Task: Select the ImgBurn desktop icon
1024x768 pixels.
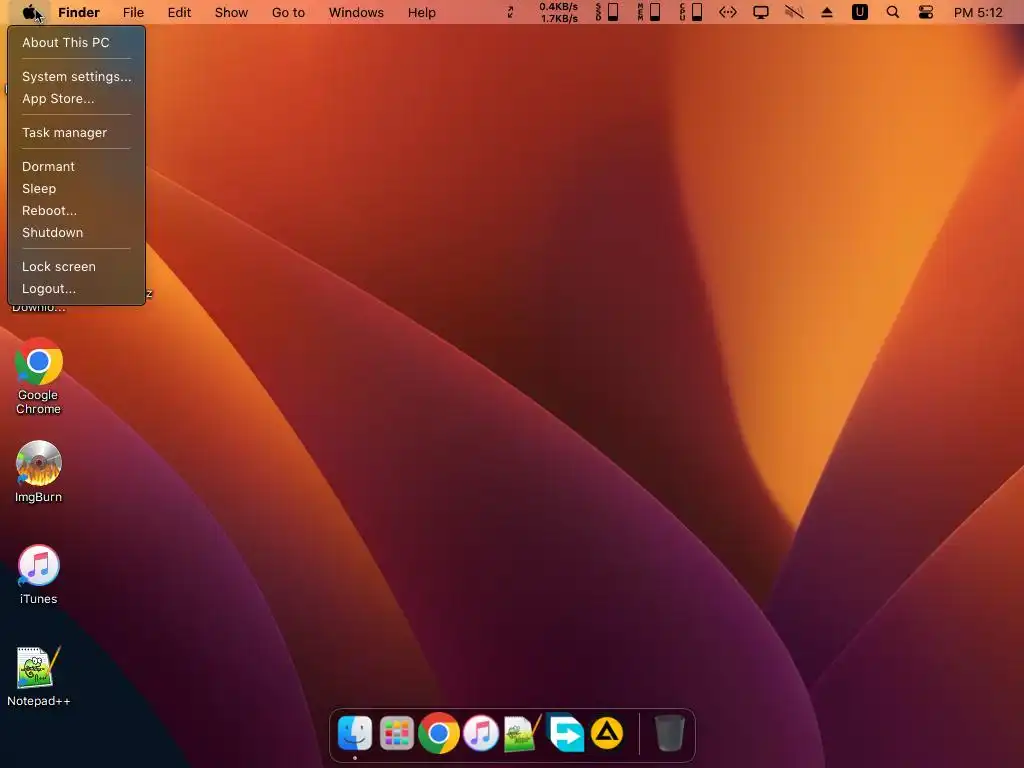Action: [x=39, y=472]
